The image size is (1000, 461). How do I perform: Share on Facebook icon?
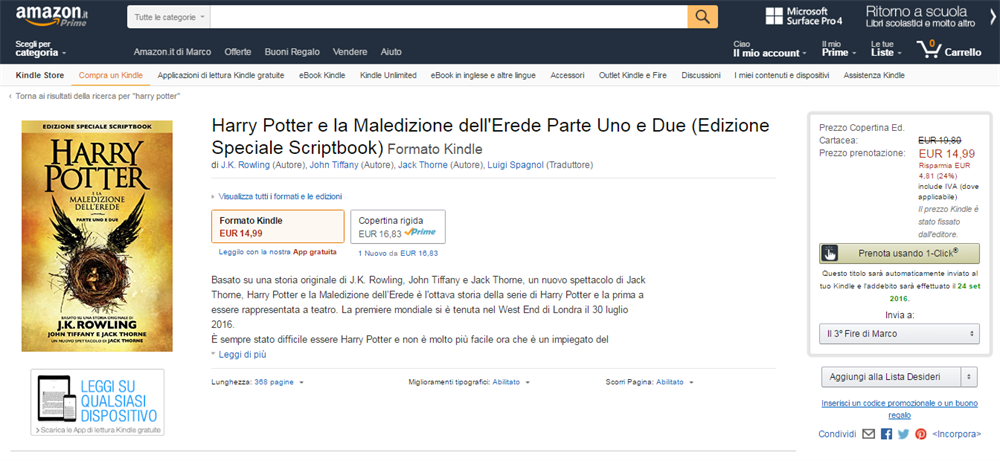pos(886,434)
